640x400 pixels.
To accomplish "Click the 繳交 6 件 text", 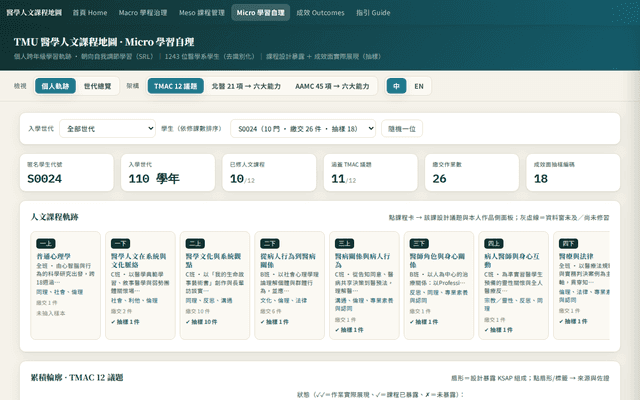I will point(272,311).
